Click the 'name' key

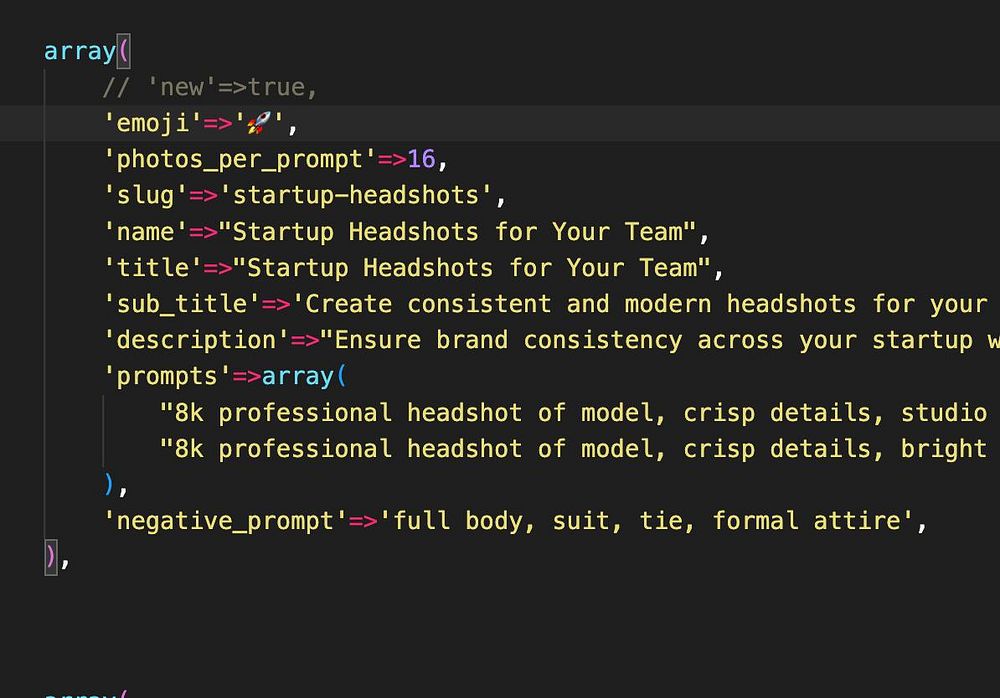click(x=145, y=232)
